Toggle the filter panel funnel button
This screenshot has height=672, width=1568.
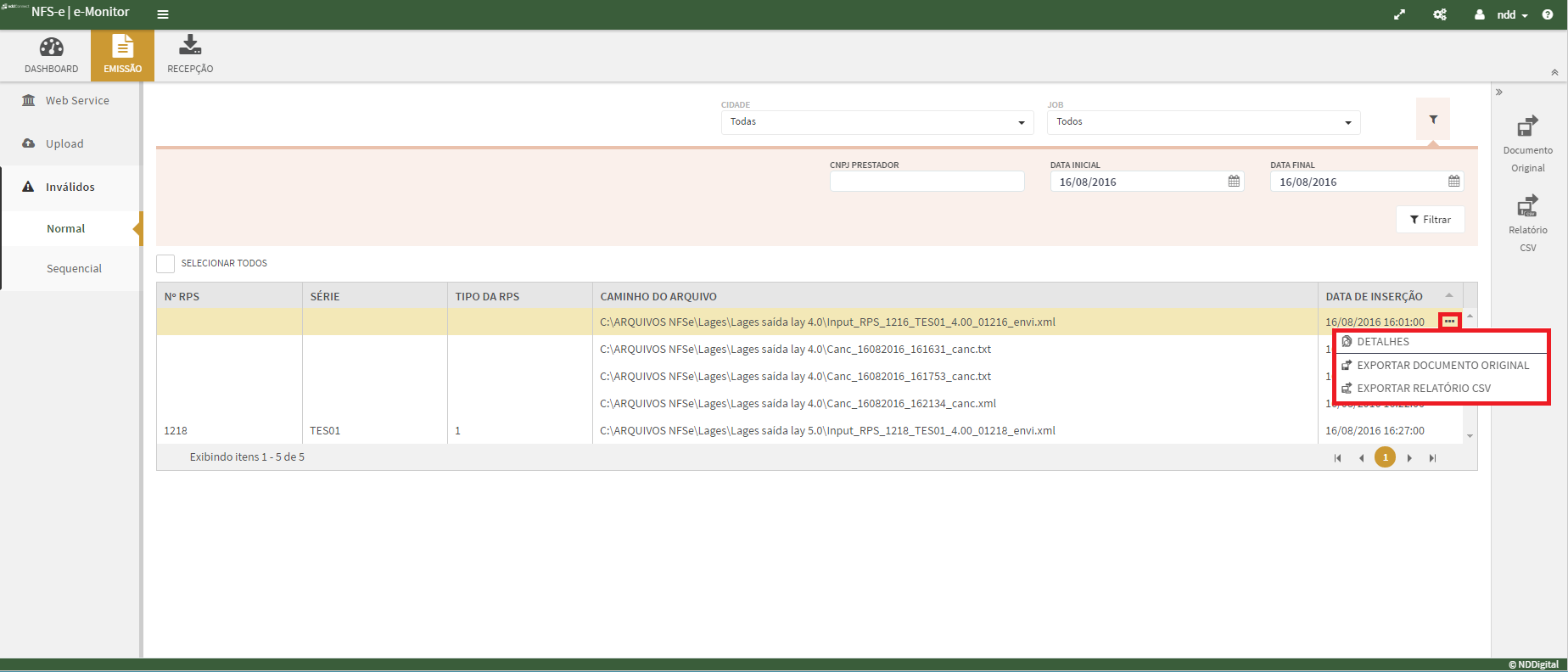click(x=1433, y=120)
